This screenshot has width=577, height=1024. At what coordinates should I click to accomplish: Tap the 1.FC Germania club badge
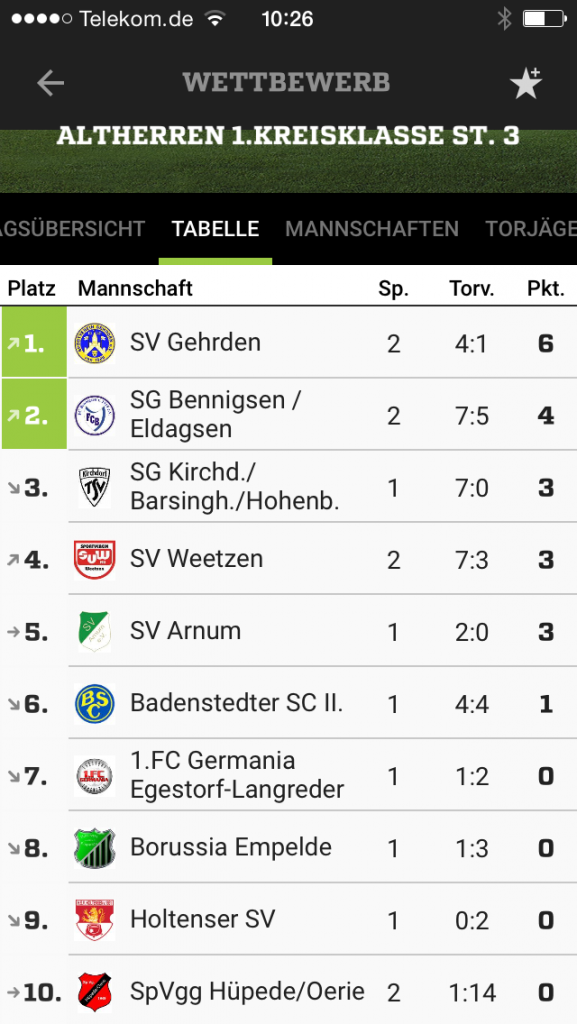(95, 776)
